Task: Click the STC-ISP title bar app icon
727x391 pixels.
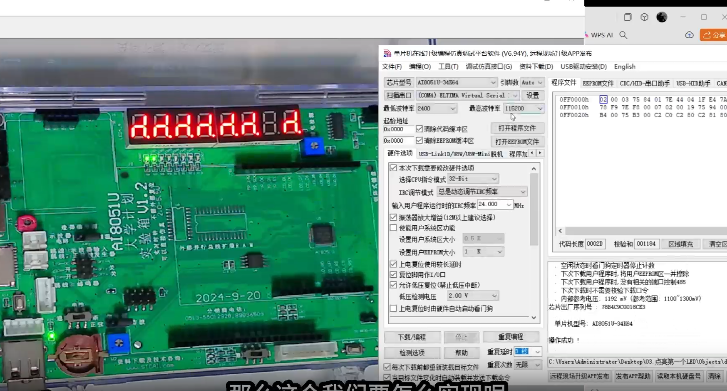Action: pyautogui.click(x=387, y=53)
